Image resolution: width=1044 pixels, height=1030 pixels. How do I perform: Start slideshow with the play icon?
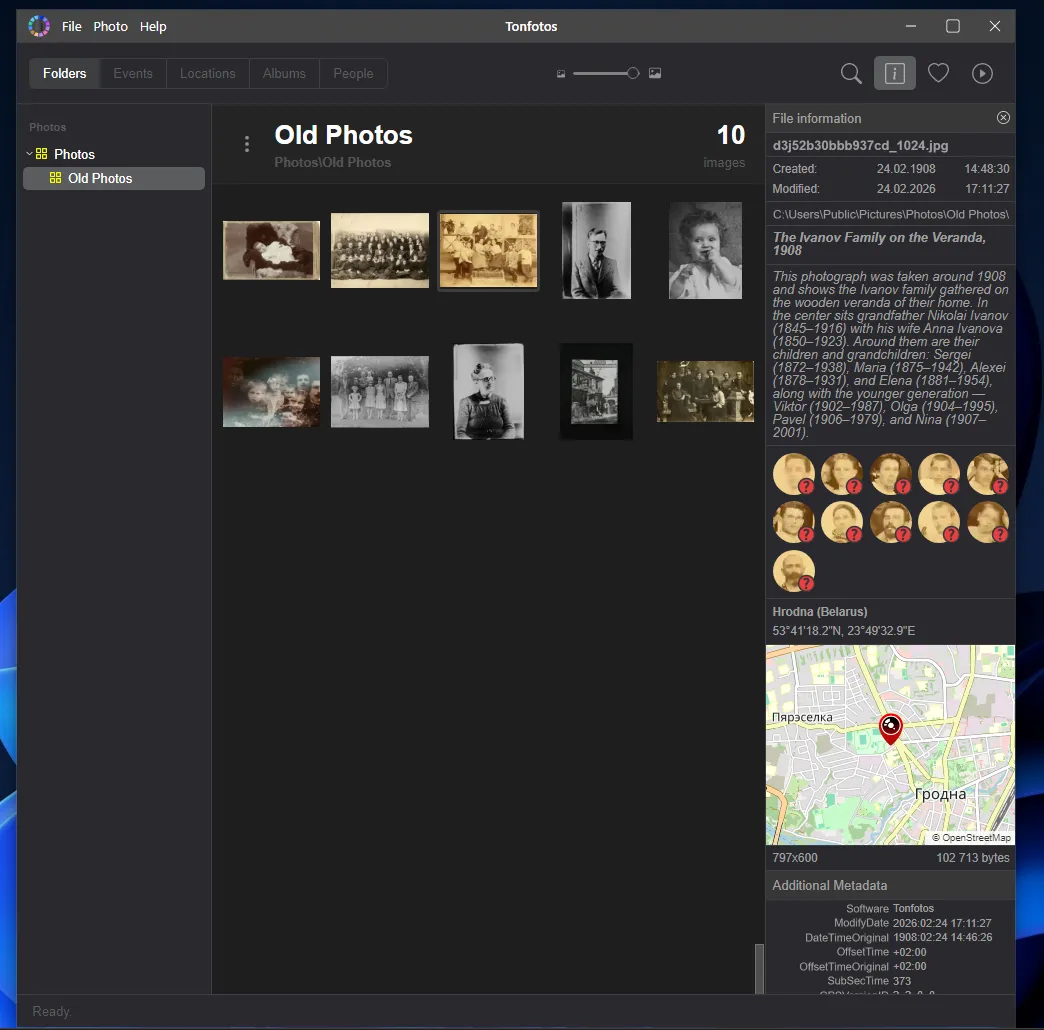[982, 73]
